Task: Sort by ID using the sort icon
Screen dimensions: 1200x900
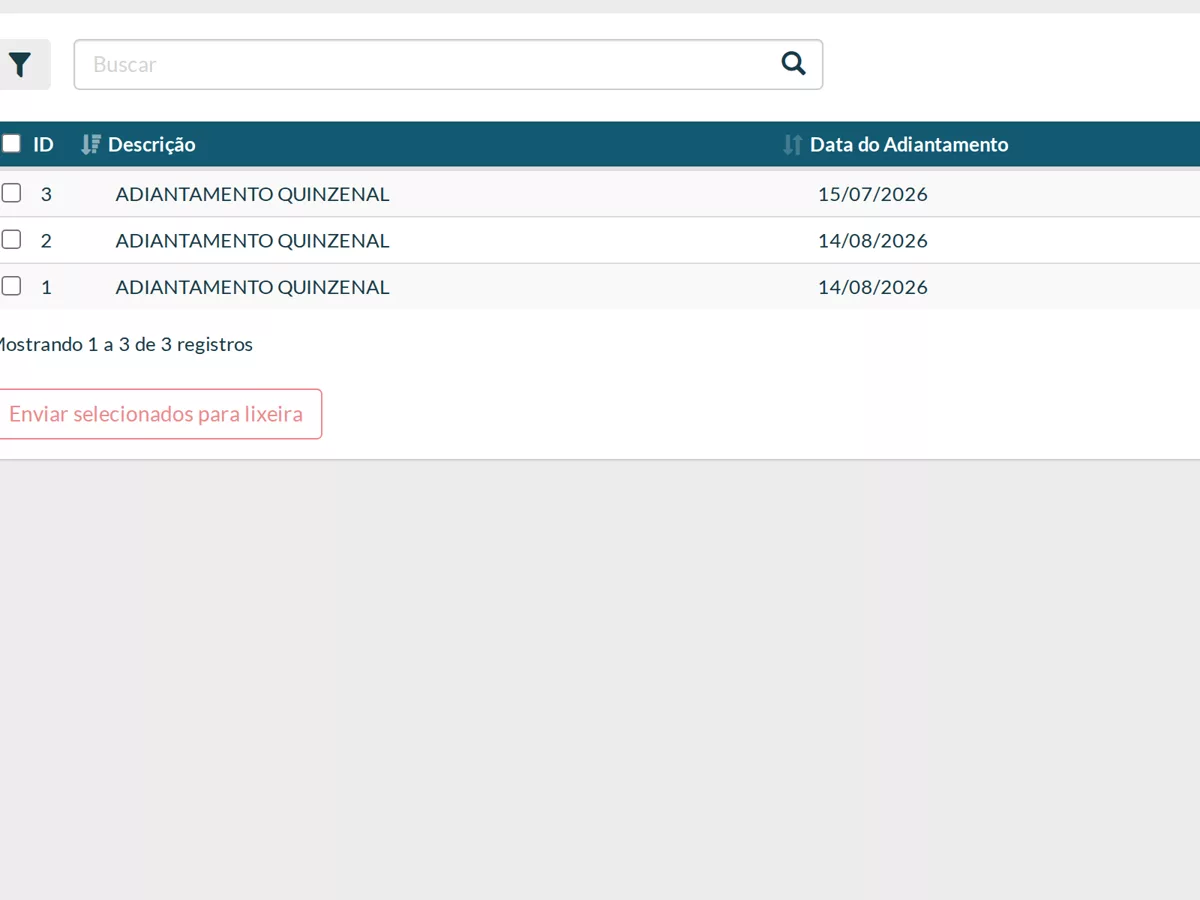Action: tap(91, 145)
